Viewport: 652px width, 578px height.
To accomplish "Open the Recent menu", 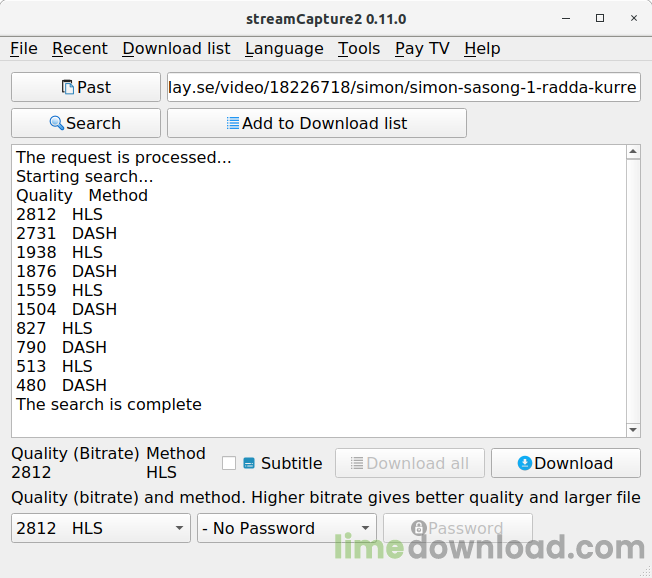I will (x=80, y=49).
